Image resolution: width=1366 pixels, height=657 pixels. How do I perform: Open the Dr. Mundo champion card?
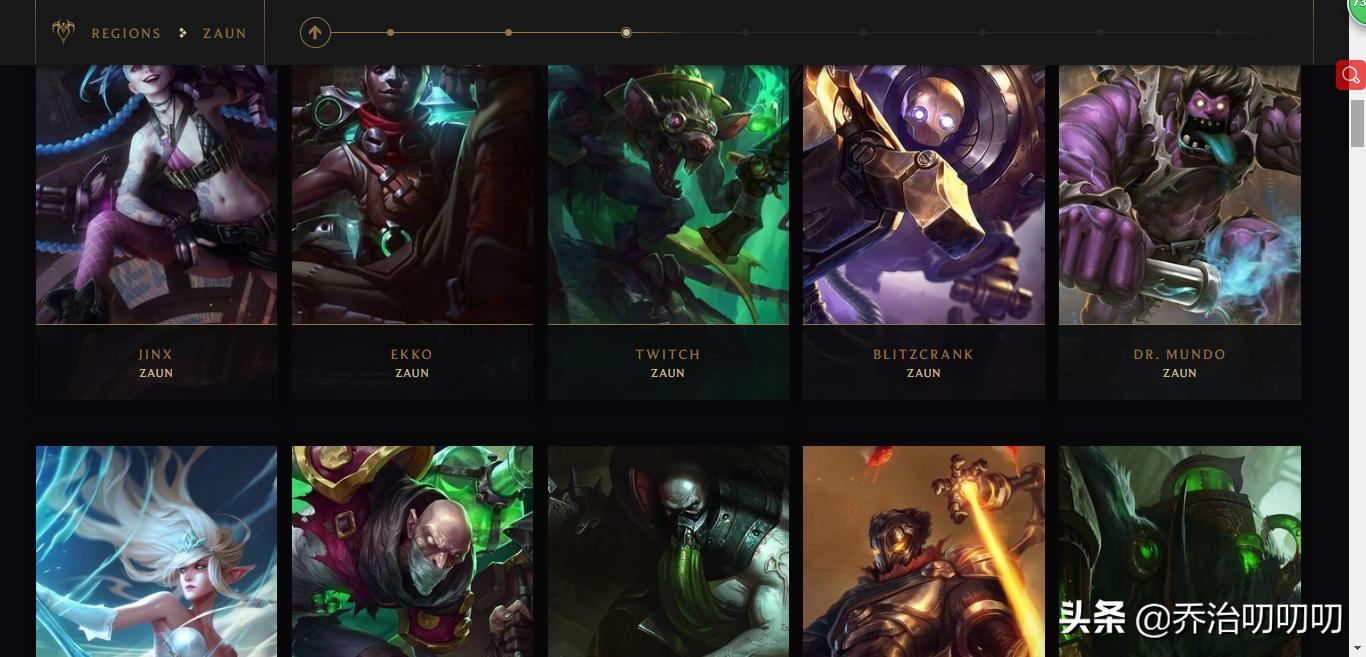pos(1180,232)
